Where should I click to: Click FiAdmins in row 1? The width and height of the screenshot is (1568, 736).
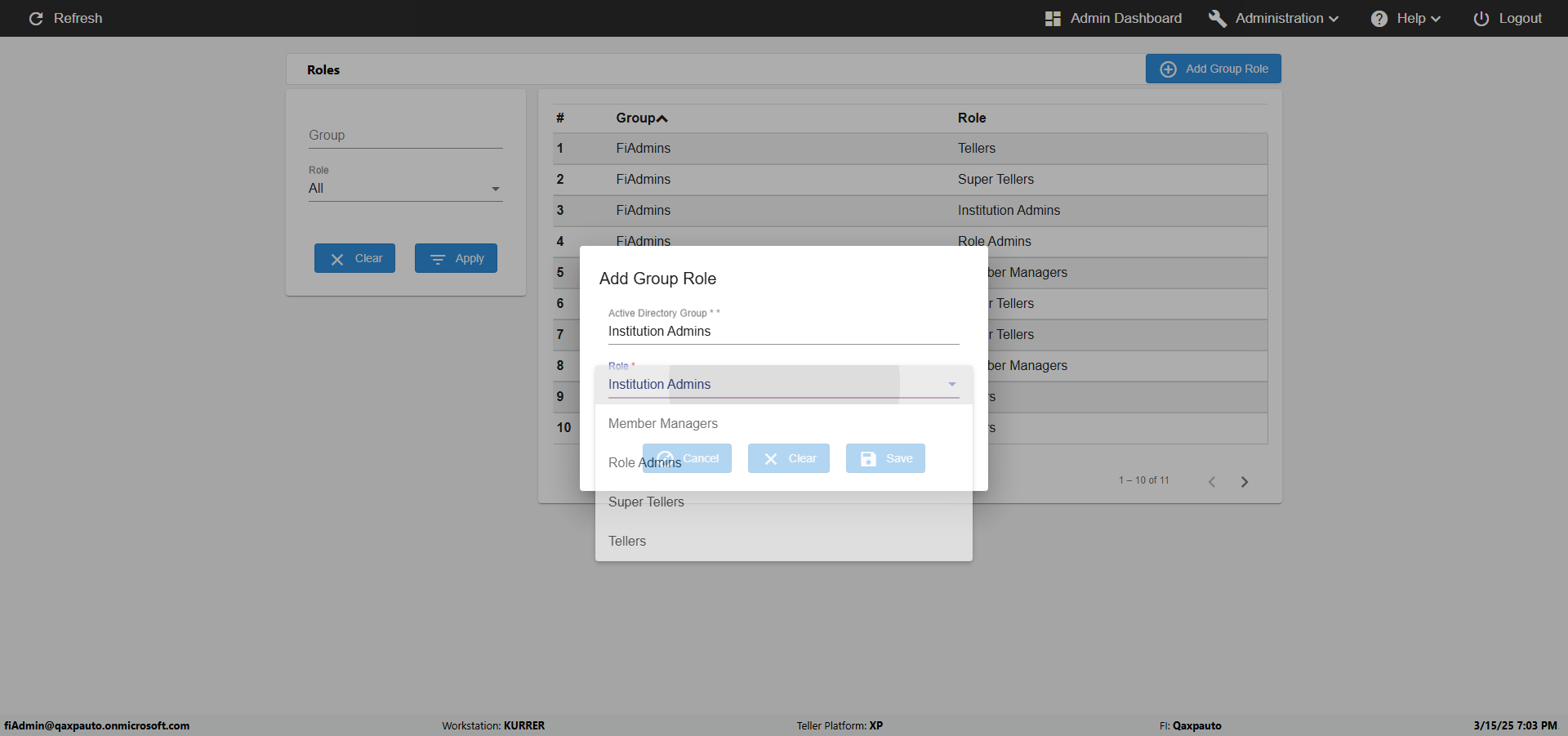644,149
